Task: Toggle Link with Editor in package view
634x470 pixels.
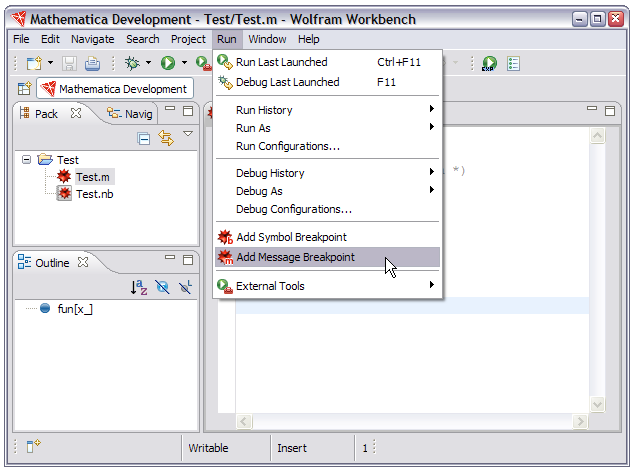Action: tap(166, 138)
